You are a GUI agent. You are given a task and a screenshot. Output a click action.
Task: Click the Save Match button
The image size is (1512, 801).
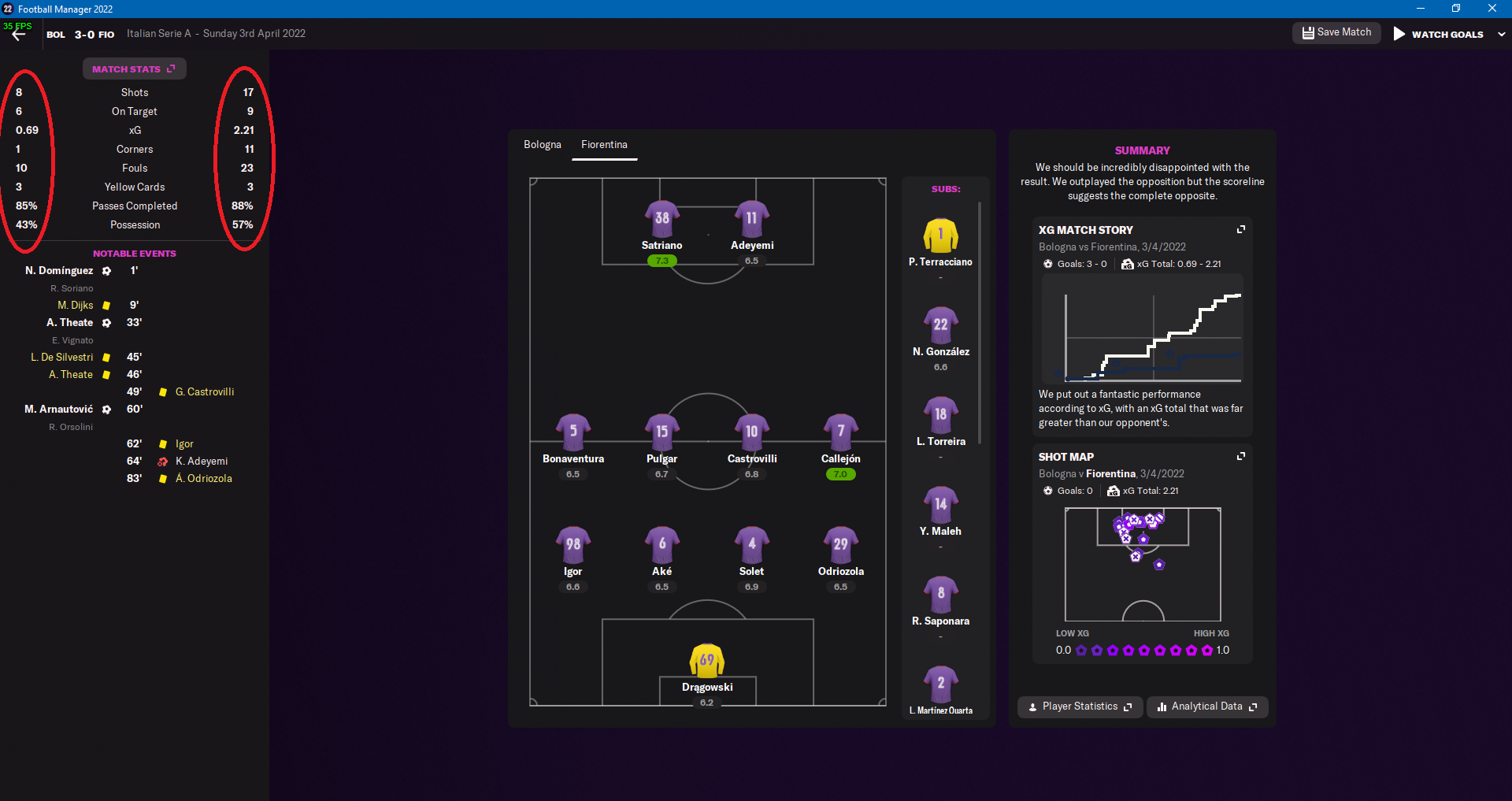point(1336,33)
